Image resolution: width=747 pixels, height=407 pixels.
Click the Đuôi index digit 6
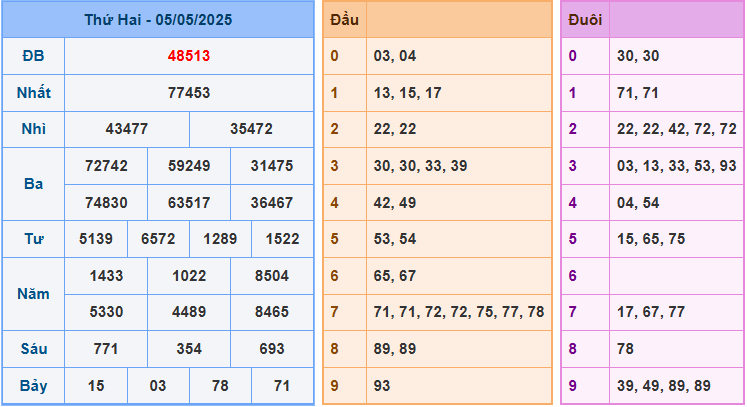tap(573, 275)
